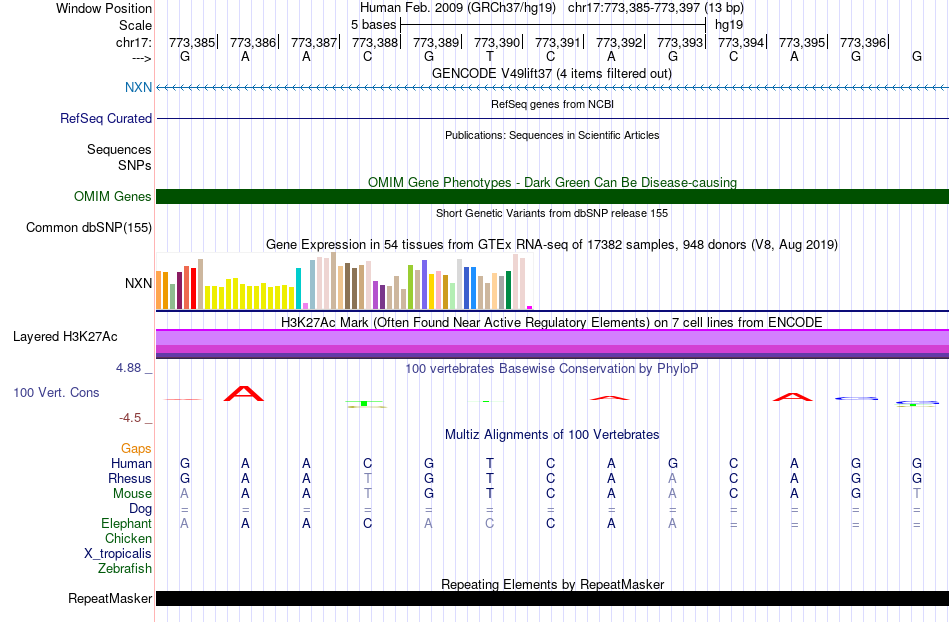Click the red bar in GTEx expression chart
950x622 pixels.
(x=193, y=288)
